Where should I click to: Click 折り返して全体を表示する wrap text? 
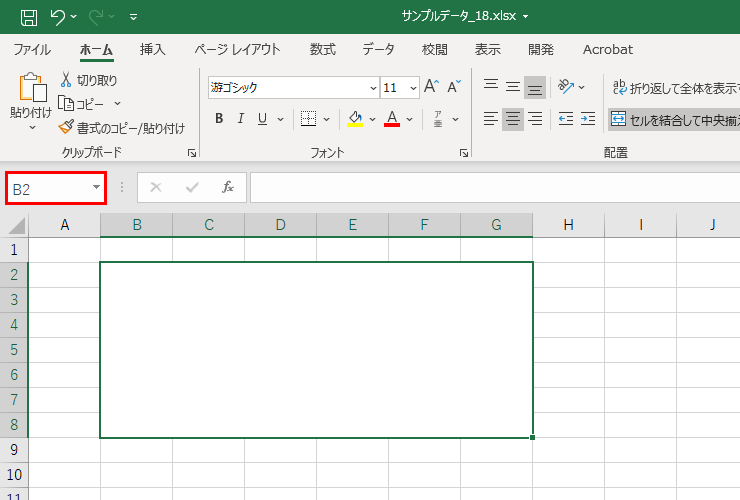pyautogui.click(x=676, y=88)
